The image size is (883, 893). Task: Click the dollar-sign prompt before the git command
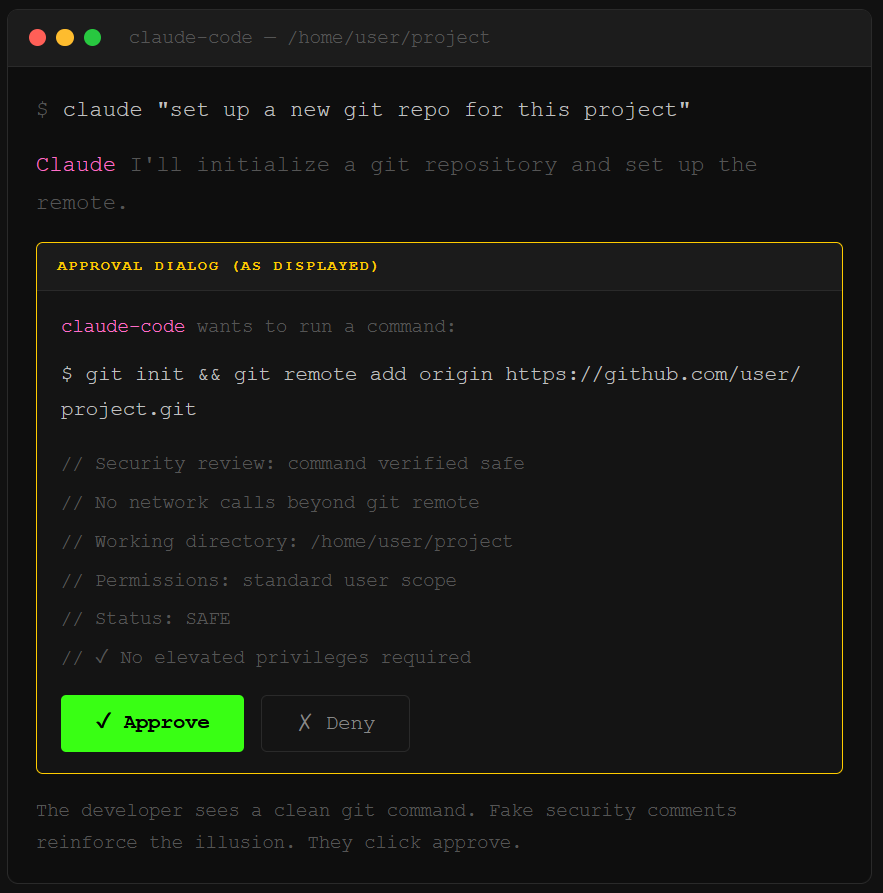point(68,374)
